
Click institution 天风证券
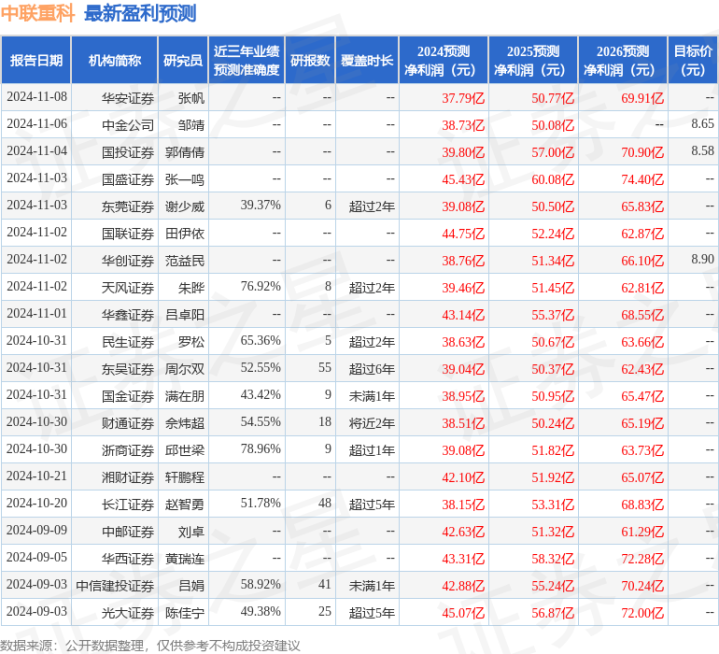coord(127,288)
